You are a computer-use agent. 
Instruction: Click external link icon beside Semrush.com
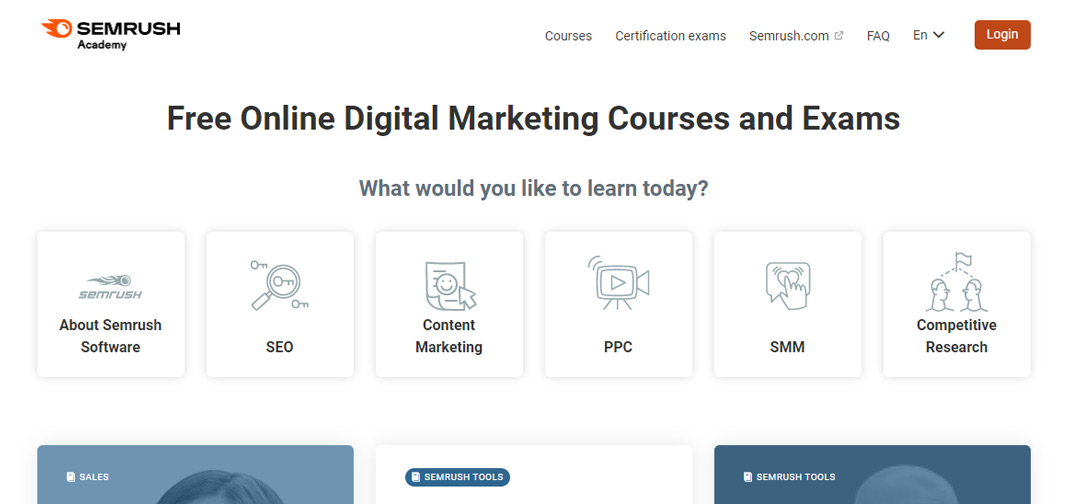point(839,36)
